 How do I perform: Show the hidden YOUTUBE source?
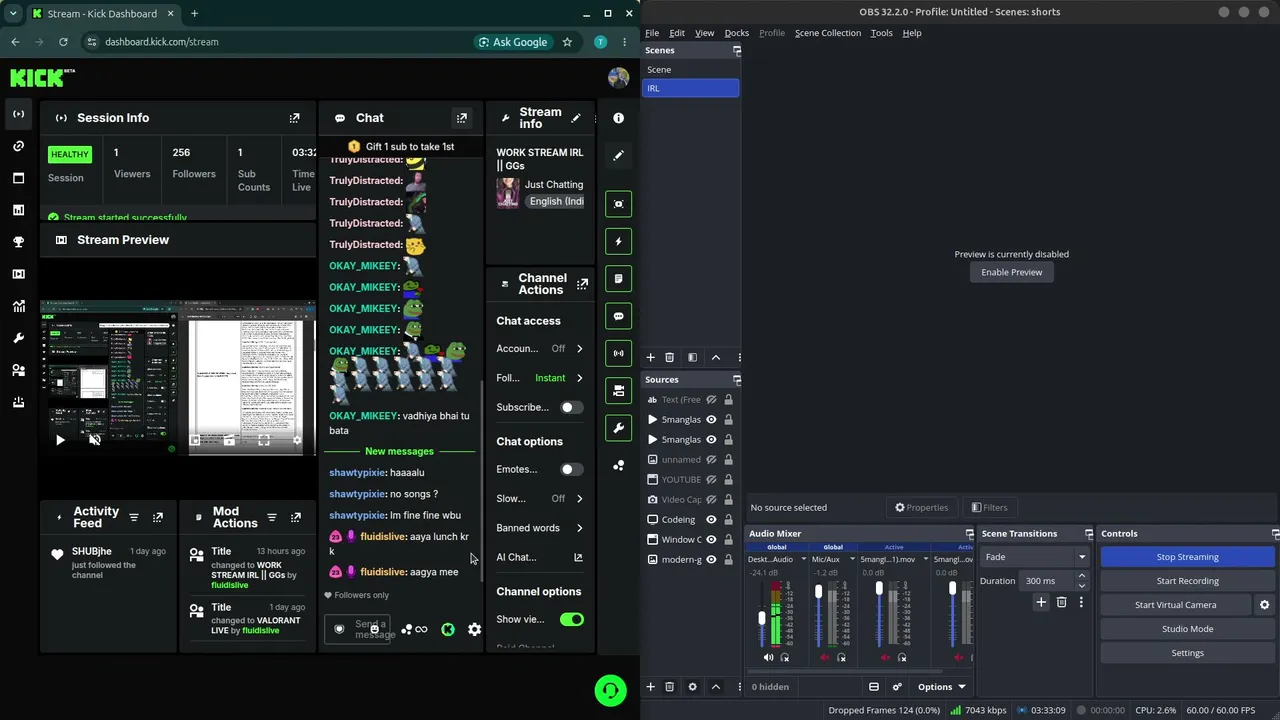pyautogui.click(x=712, y=480)
